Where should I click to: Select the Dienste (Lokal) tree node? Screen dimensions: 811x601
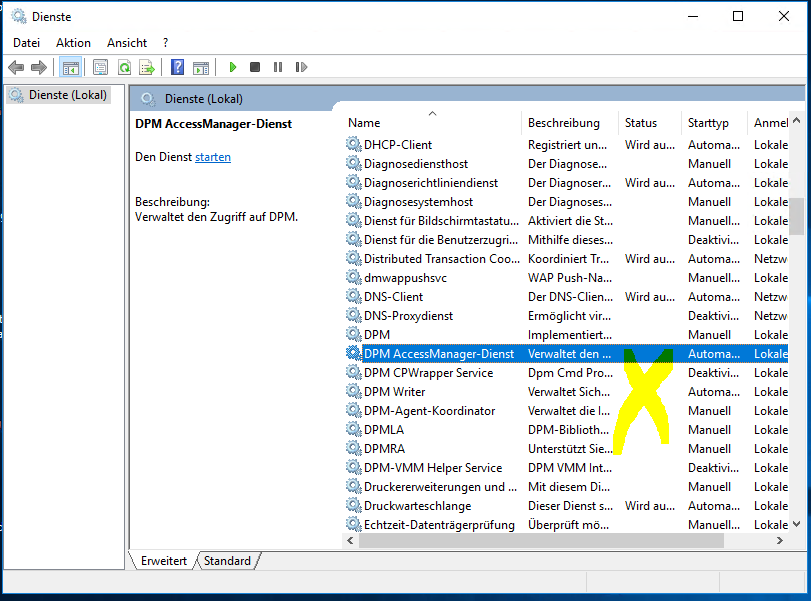point(59,95)
